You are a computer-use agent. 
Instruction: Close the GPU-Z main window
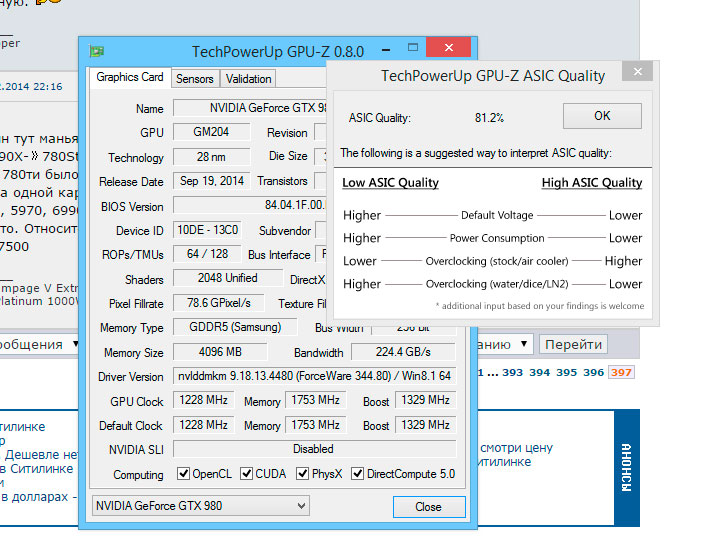pos(449,47)
